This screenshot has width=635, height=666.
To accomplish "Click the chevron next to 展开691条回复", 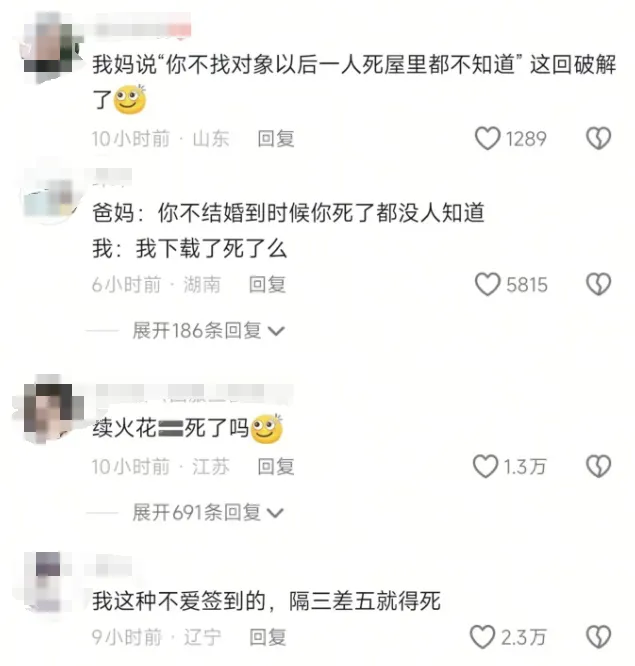I will (x=275, y=513).
